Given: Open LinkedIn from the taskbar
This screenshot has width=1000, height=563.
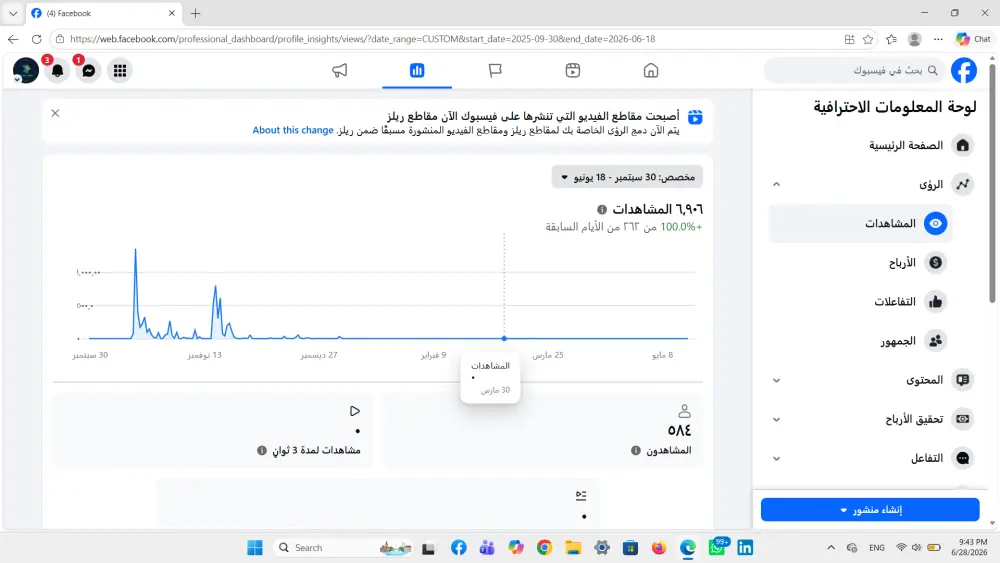Looking at the screenshot, I should pyautogui.click(x=745, y=548).
